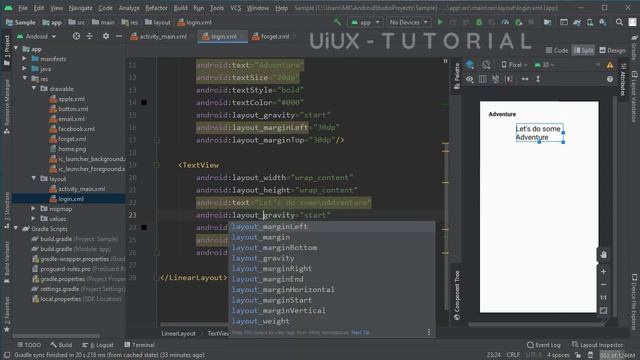Switch editor to Split view

click(x=584, y=50)
